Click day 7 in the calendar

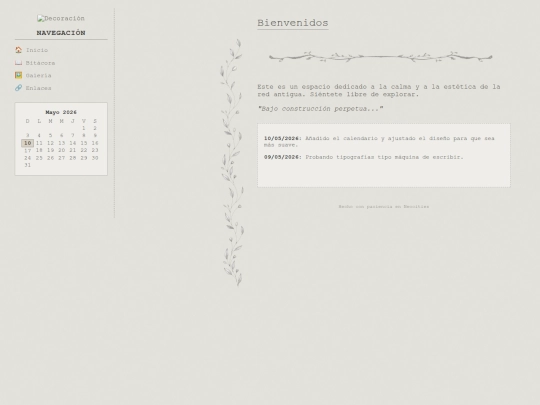[x=73, y=136]
